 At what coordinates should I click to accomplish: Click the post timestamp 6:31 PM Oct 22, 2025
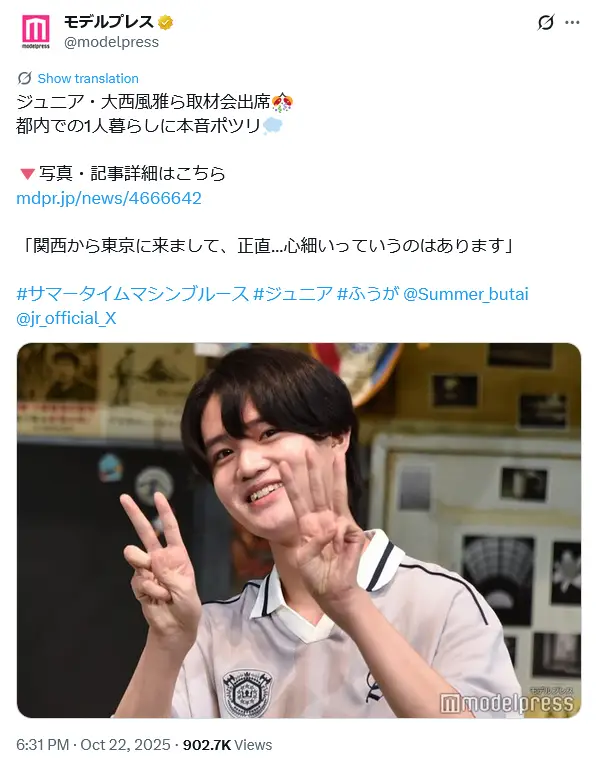[x=93, y=744]
